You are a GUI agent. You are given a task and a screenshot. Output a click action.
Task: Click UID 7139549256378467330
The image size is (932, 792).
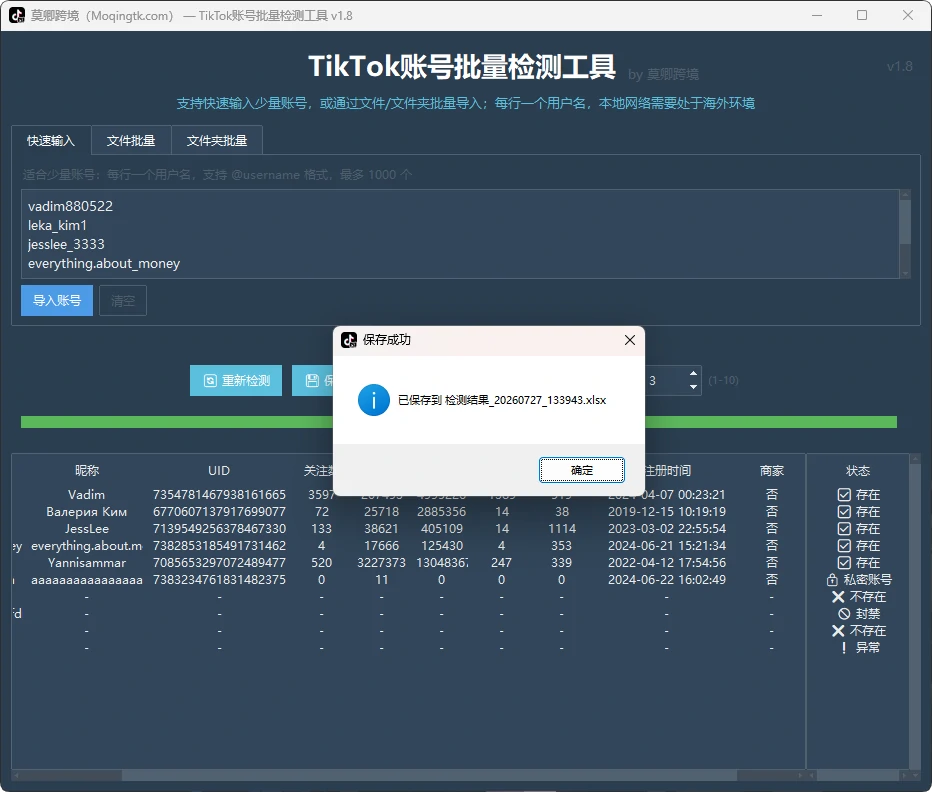[x=219, y=529]
